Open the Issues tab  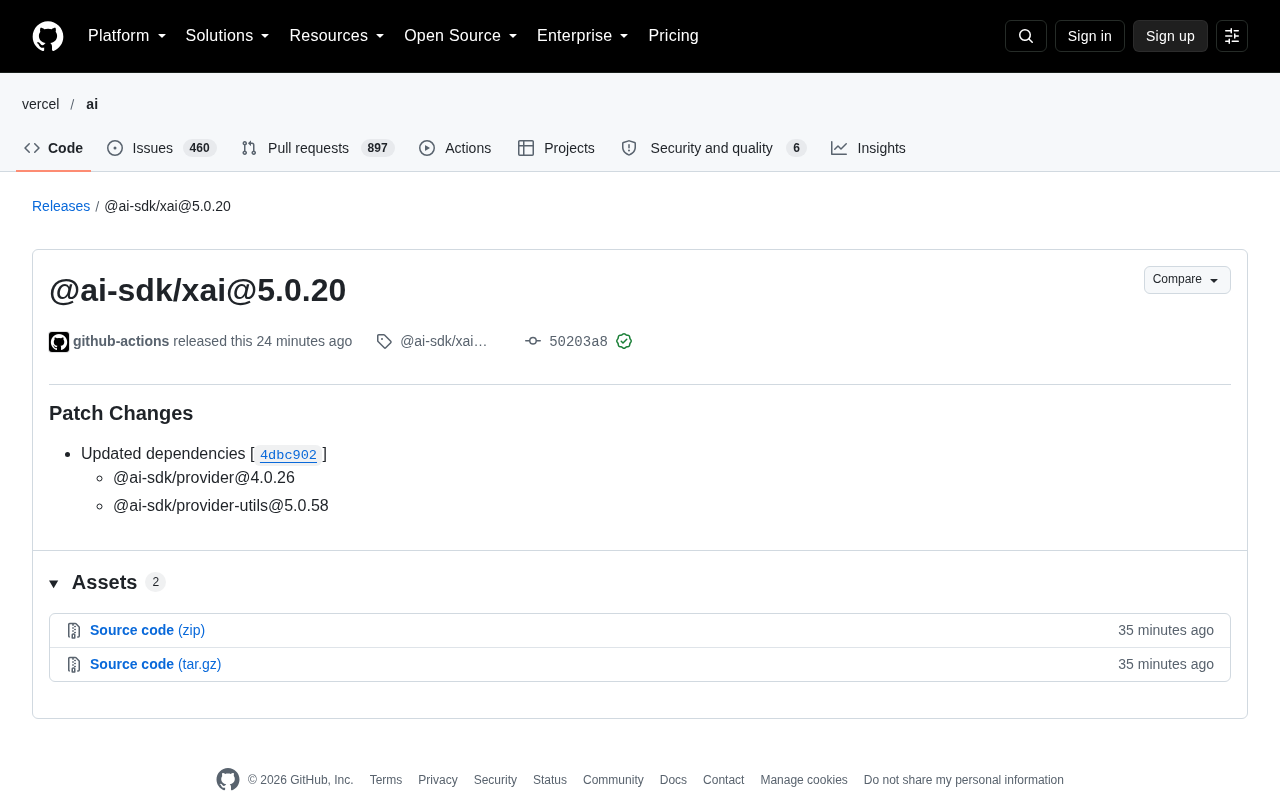point(162,148)
